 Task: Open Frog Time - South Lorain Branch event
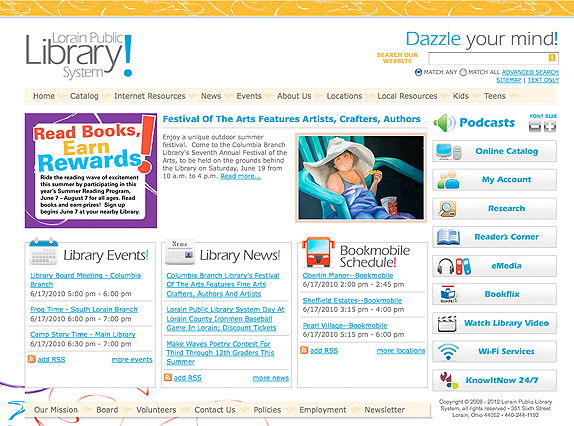coord(84,309)
